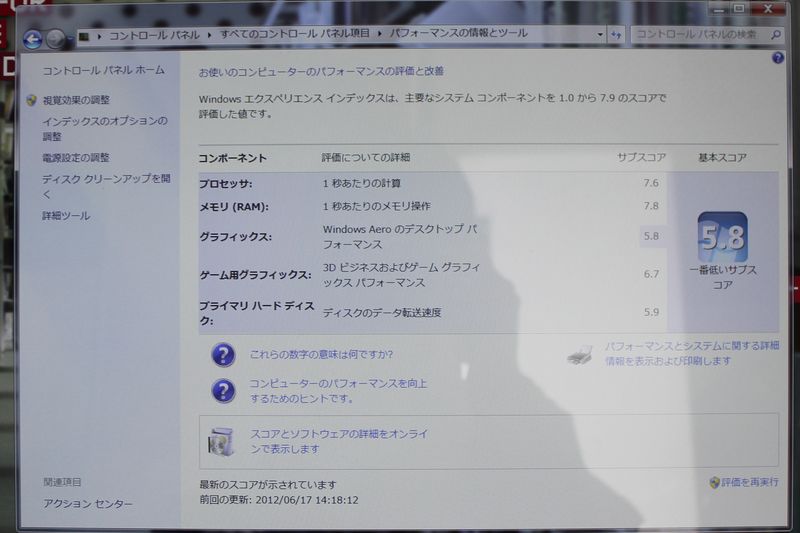The width and height of the screenshot is (800, 533).
Task: Click ディスクのデータ転送速度 description
Action: [x=382, y=313]
